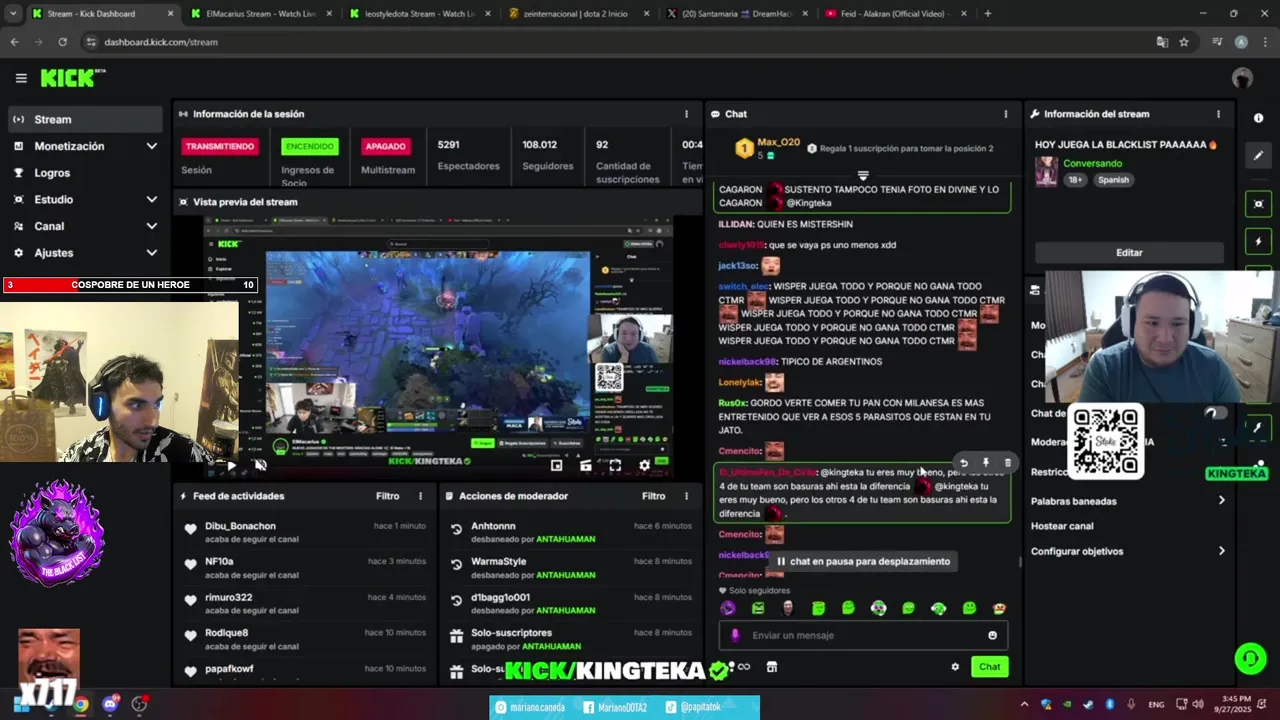Open stream information panel options menu

[x=1218, y=114]
